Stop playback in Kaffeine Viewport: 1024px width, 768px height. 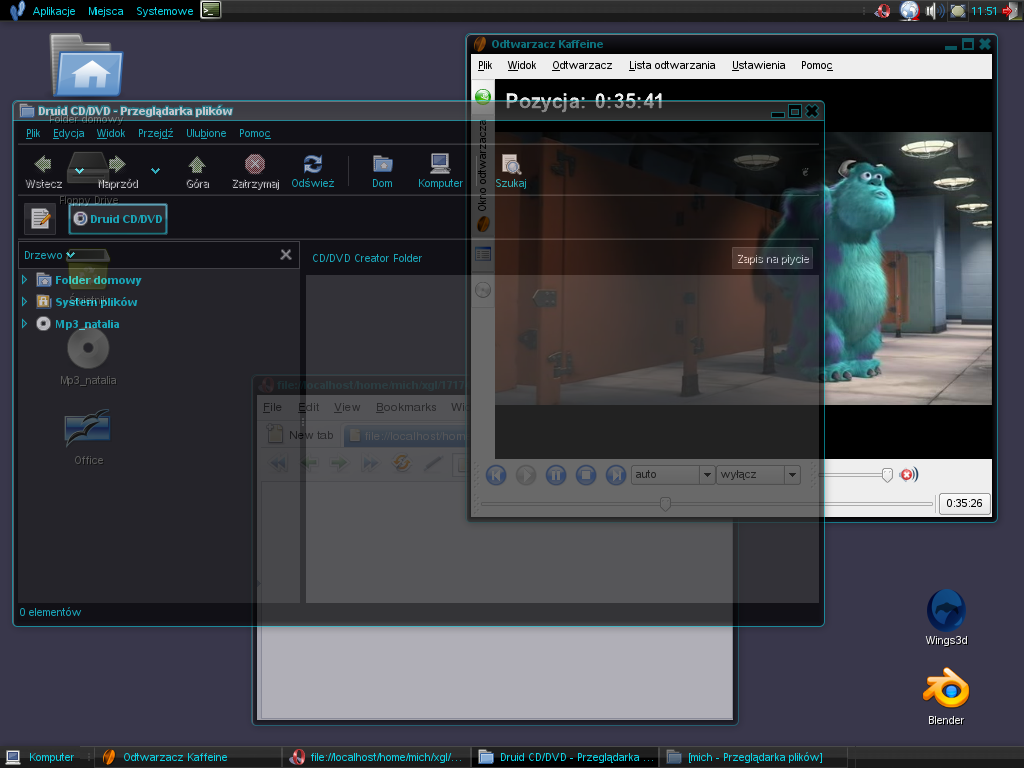(x=586, y=475)
